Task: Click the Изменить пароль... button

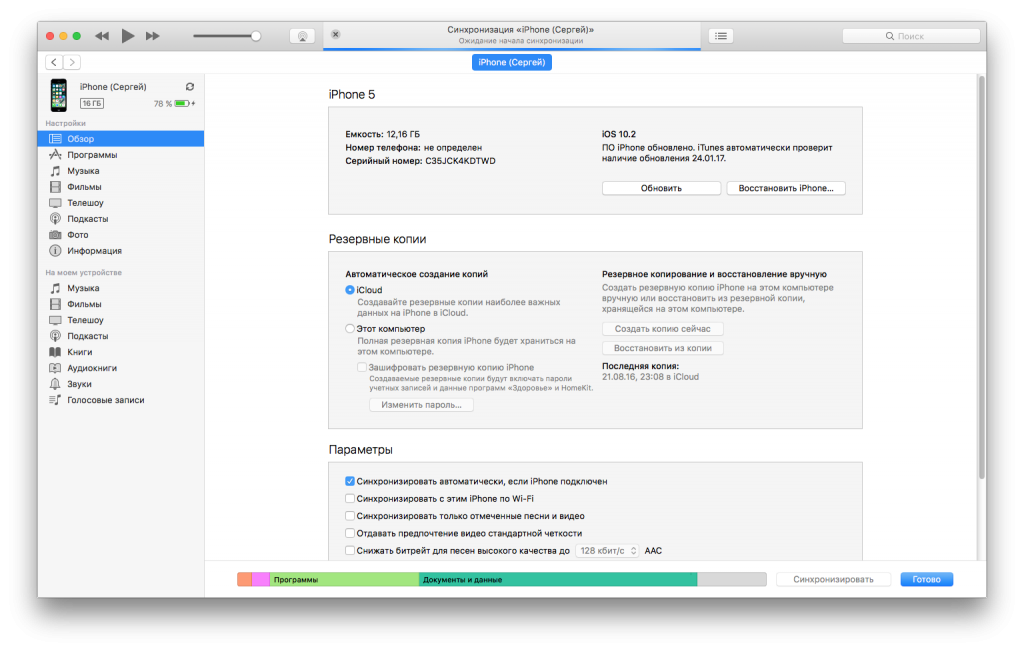Action: [x=421, y=405]
